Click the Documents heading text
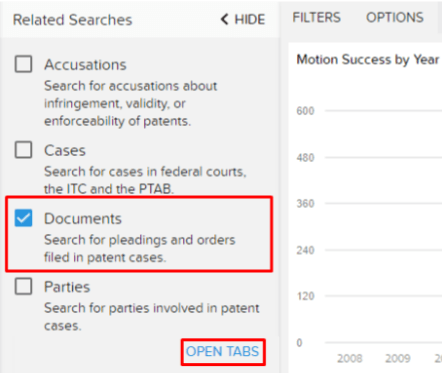442x373 pixels. 83,219
